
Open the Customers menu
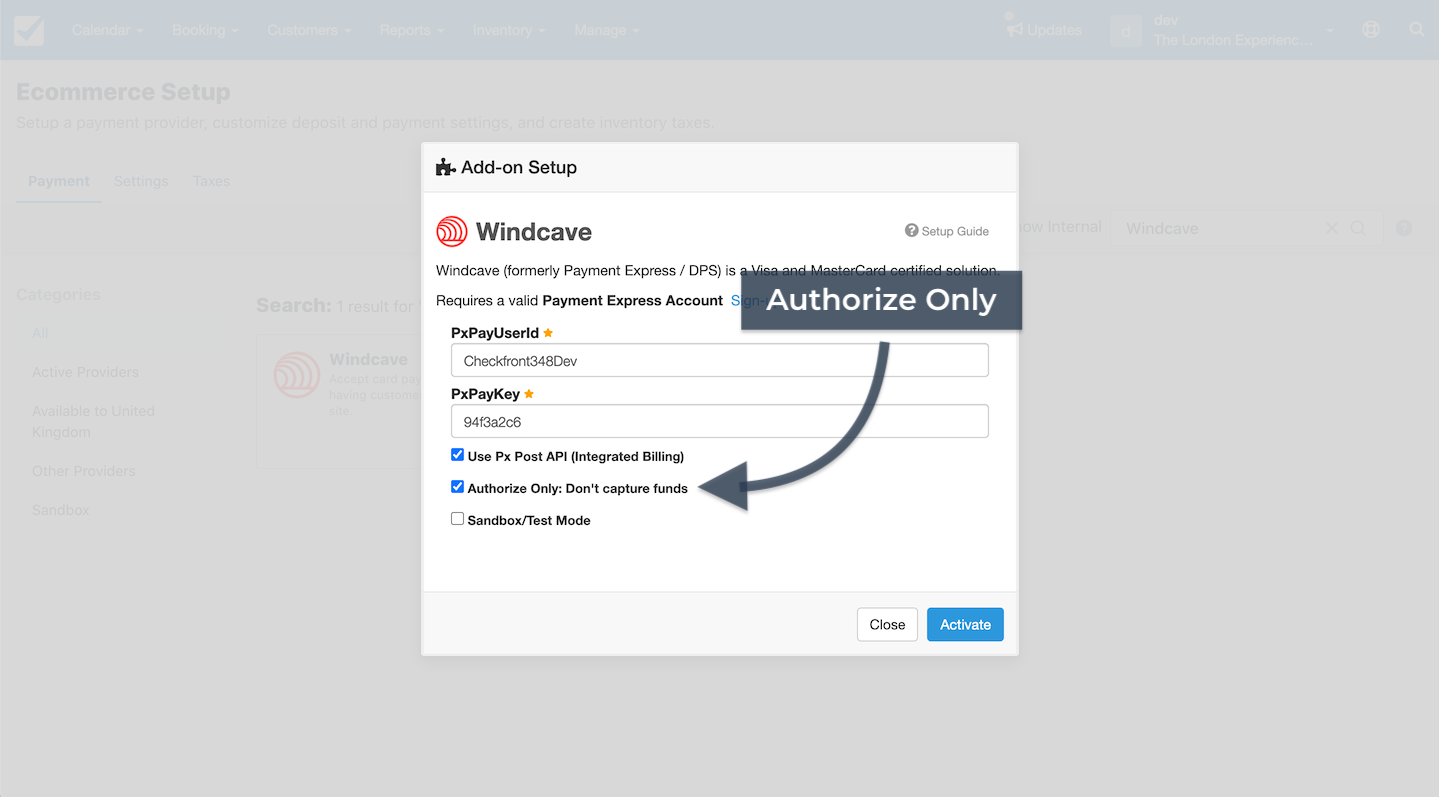pyautogui.click(x=309, y=30)
